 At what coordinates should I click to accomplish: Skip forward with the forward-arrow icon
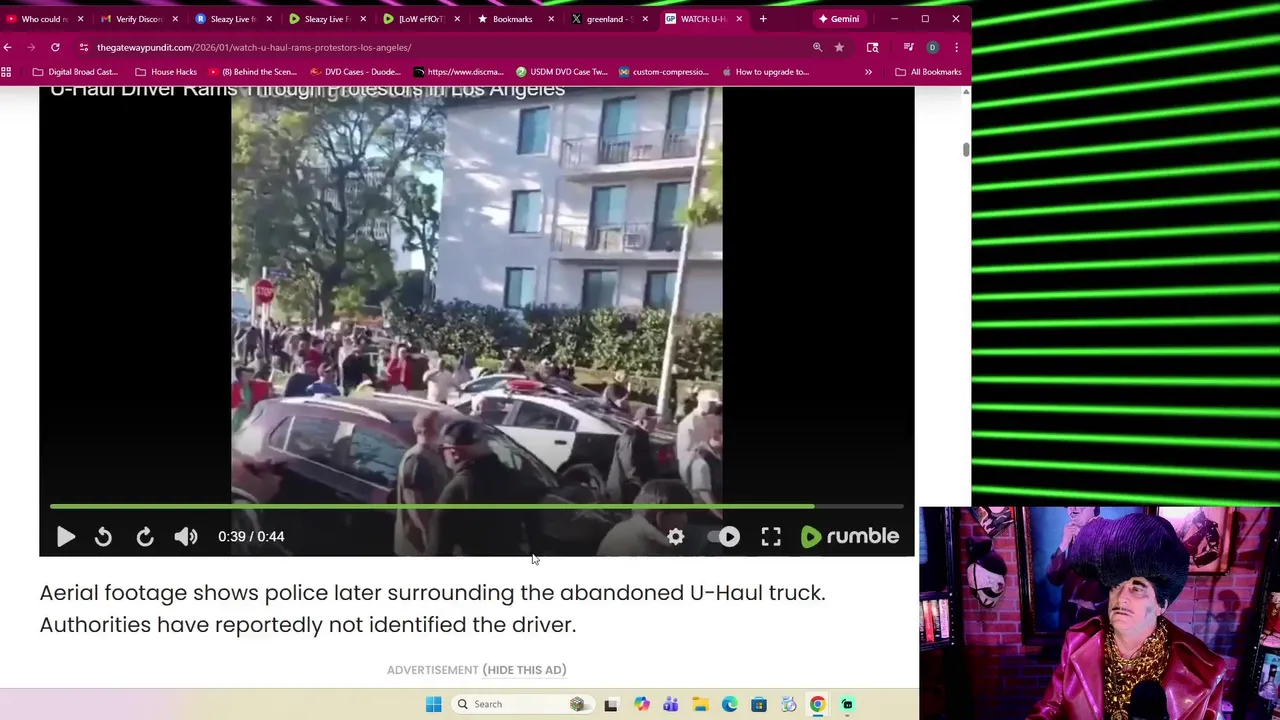[145, 537]
